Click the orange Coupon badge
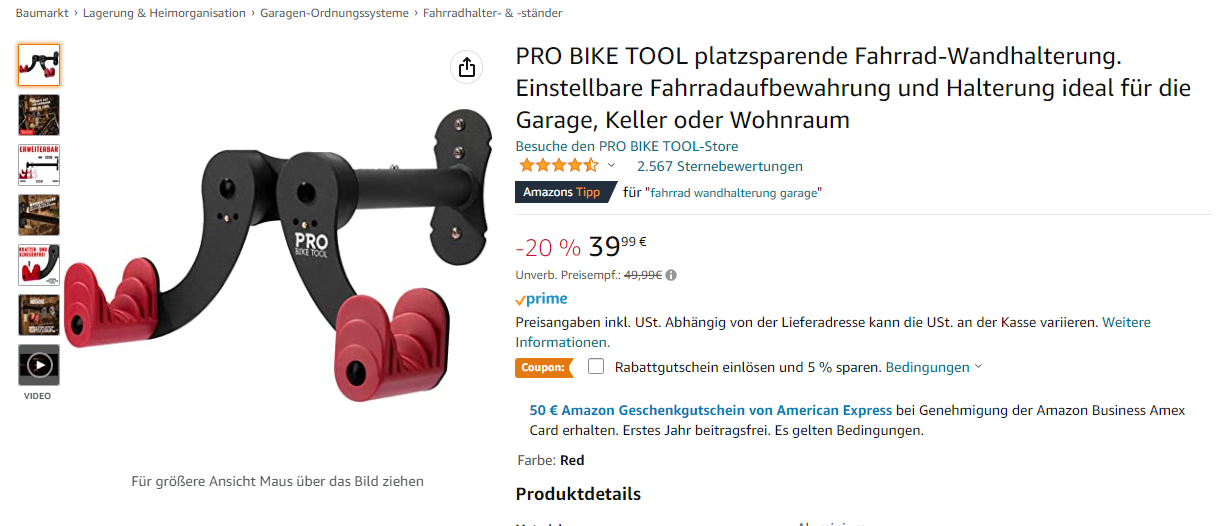 544,367
